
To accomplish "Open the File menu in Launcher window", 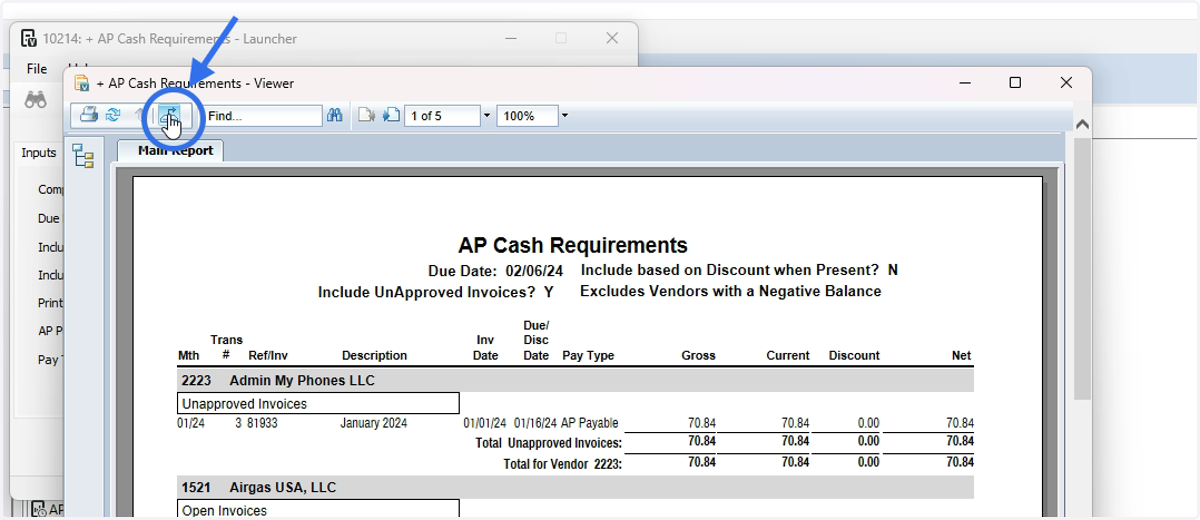I will [x=37, y=69].
